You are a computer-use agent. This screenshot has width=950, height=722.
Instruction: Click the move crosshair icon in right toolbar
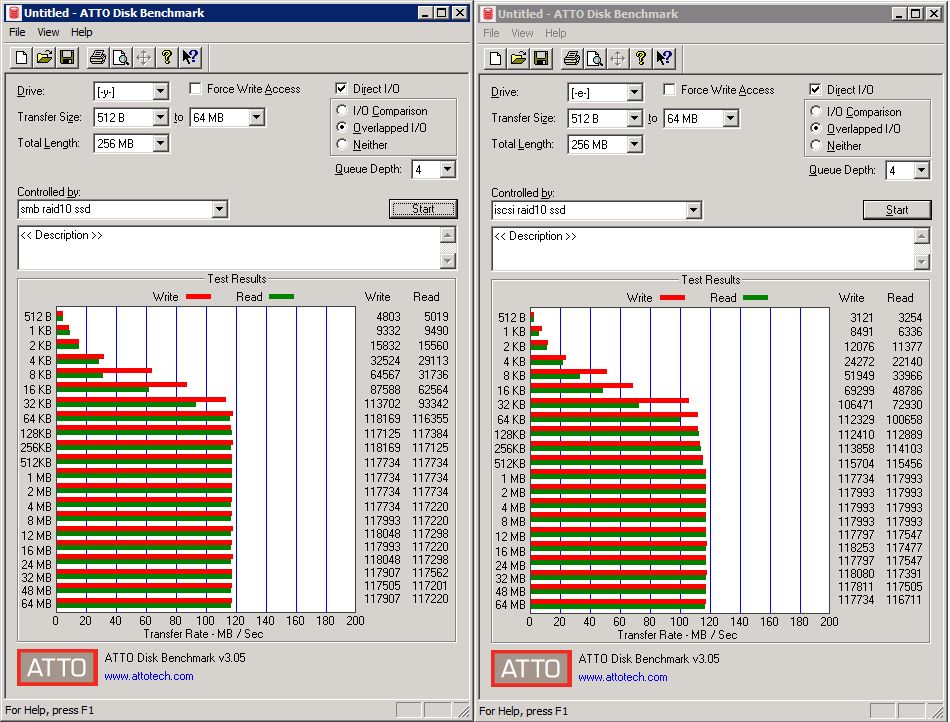coord(617,58)
